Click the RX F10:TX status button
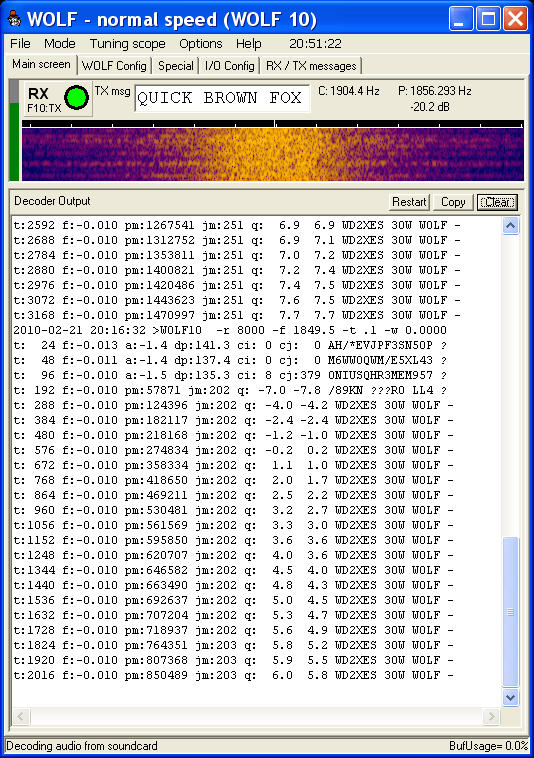This screenshot has width=534, height=758. 58,99
